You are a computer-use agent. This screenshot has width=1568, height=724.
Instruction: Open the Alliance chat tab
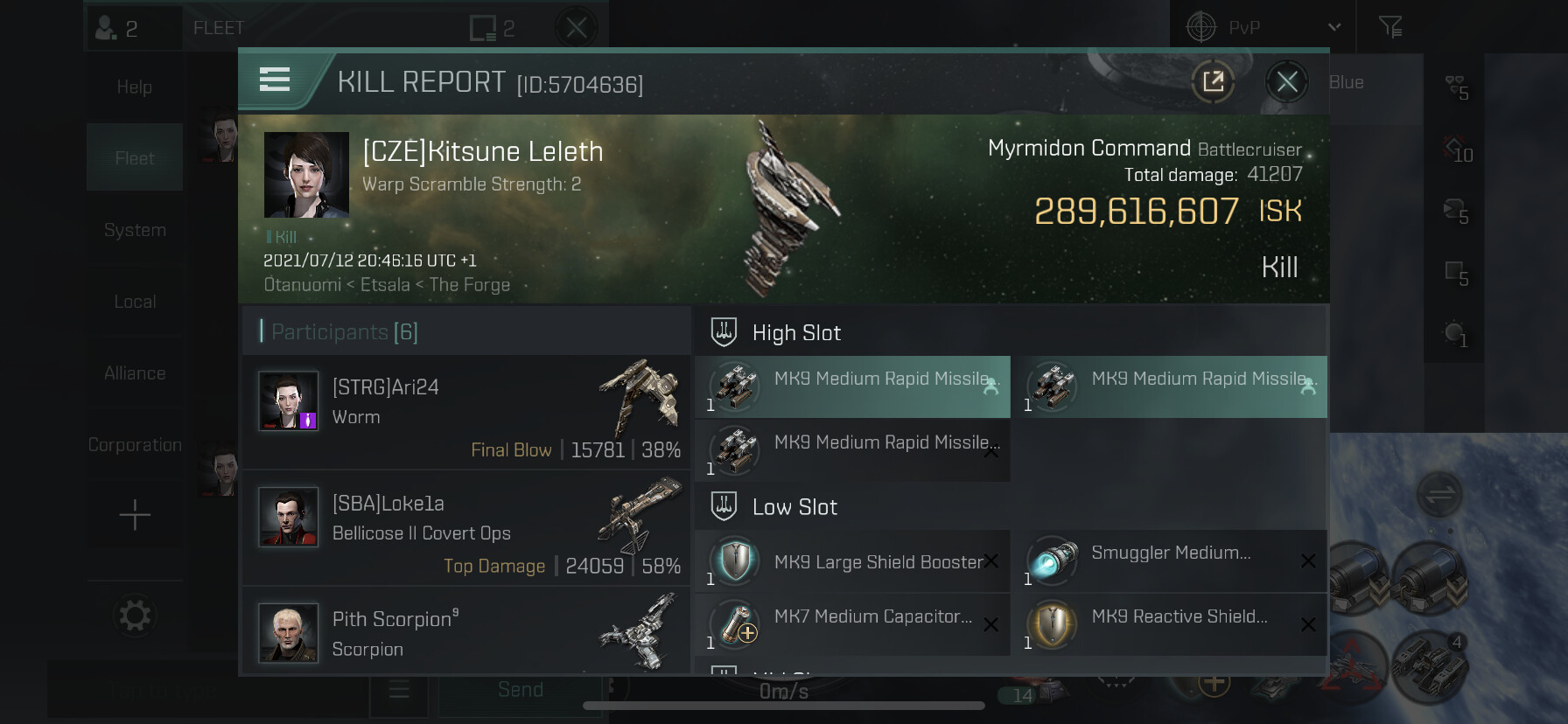point(135,373)
